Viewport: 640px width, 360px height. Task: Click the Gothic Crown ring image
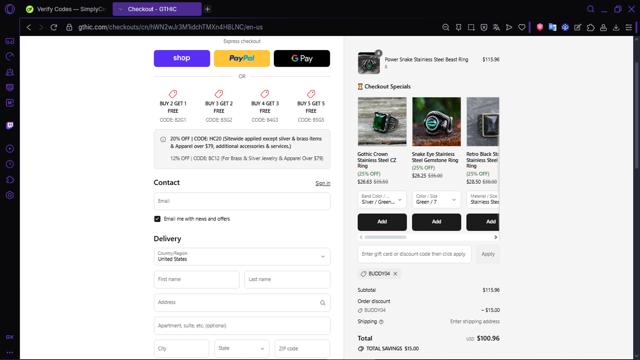coord(382,121)
